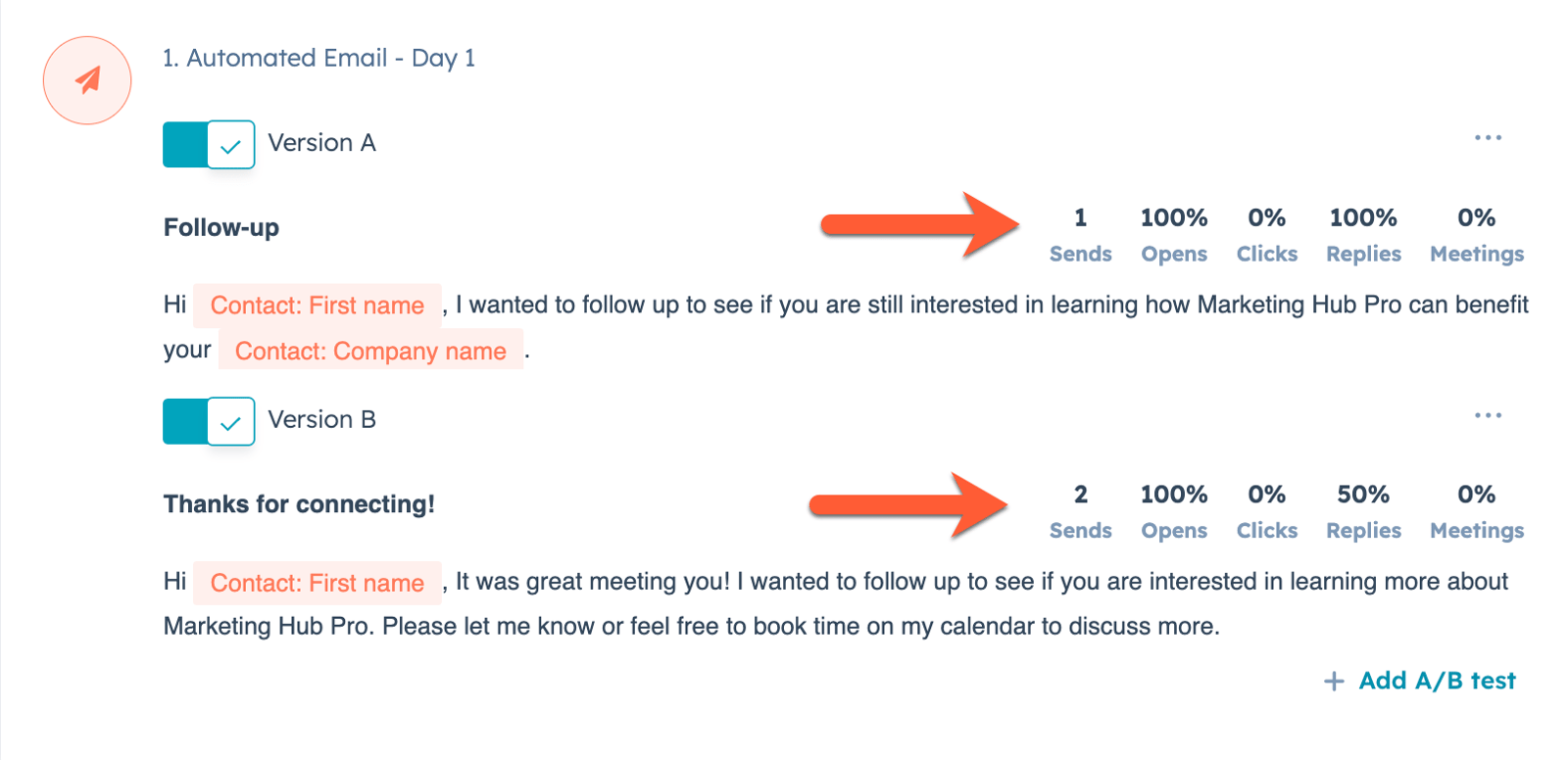Select the Thanks for connecting! subject line
Viewport: 1568px width, 760px height.
click(299, 504)
